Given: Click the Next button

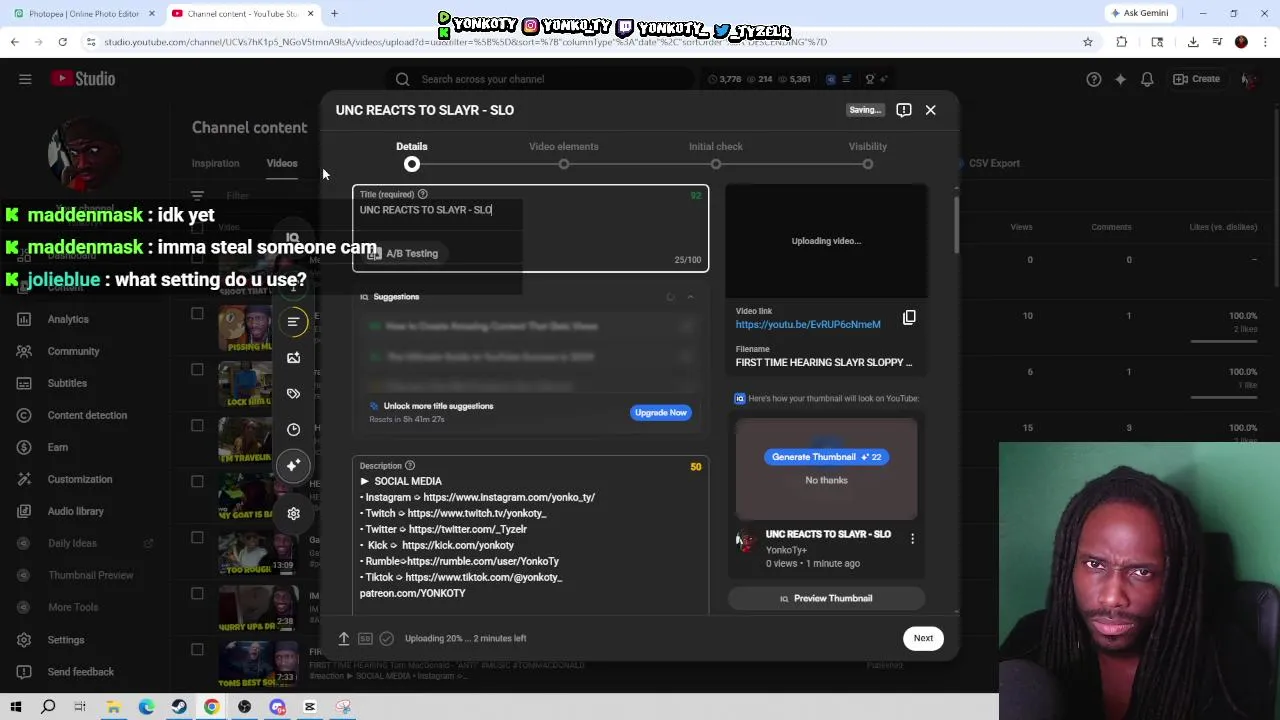Looking at the screenshot, I should click(x=923, y=638).
